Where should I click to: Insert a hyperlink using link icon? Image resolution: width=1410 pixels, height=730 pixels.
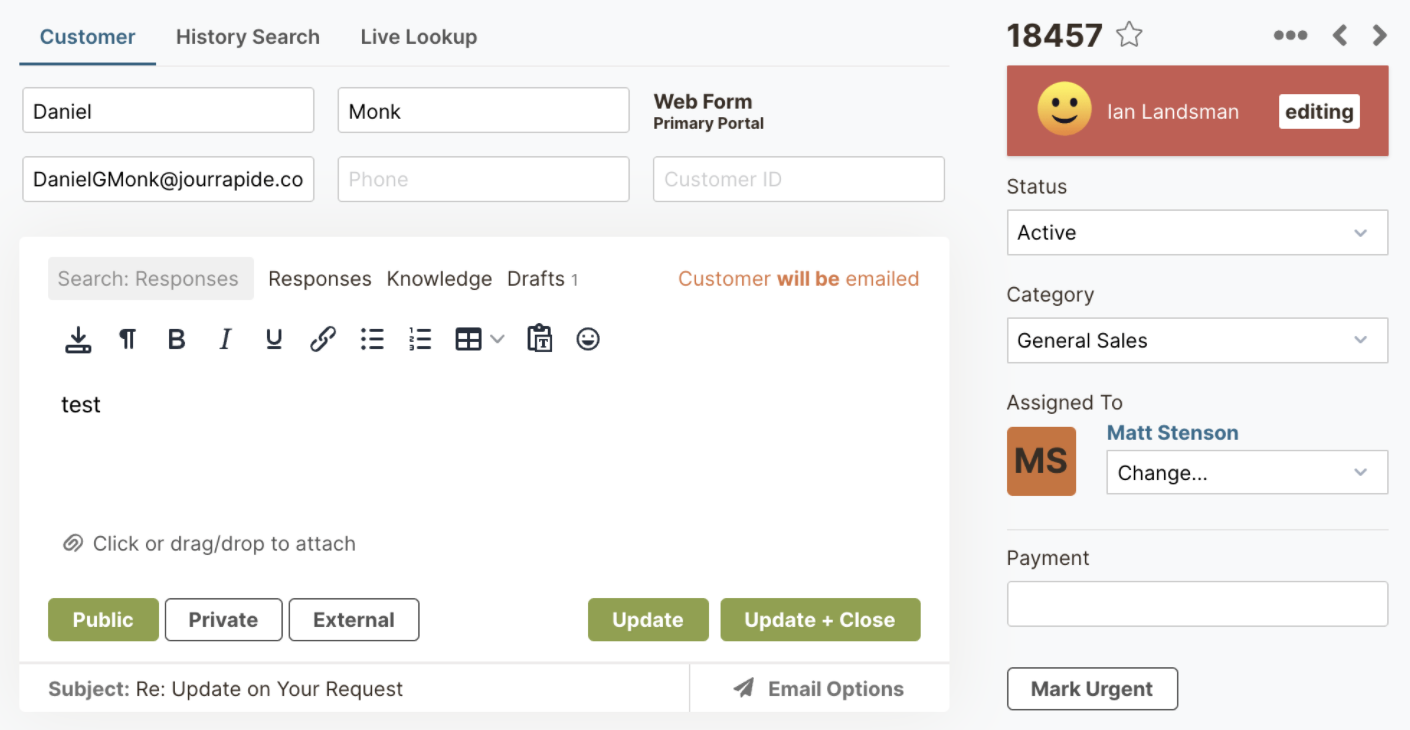(x=322, y=340)
